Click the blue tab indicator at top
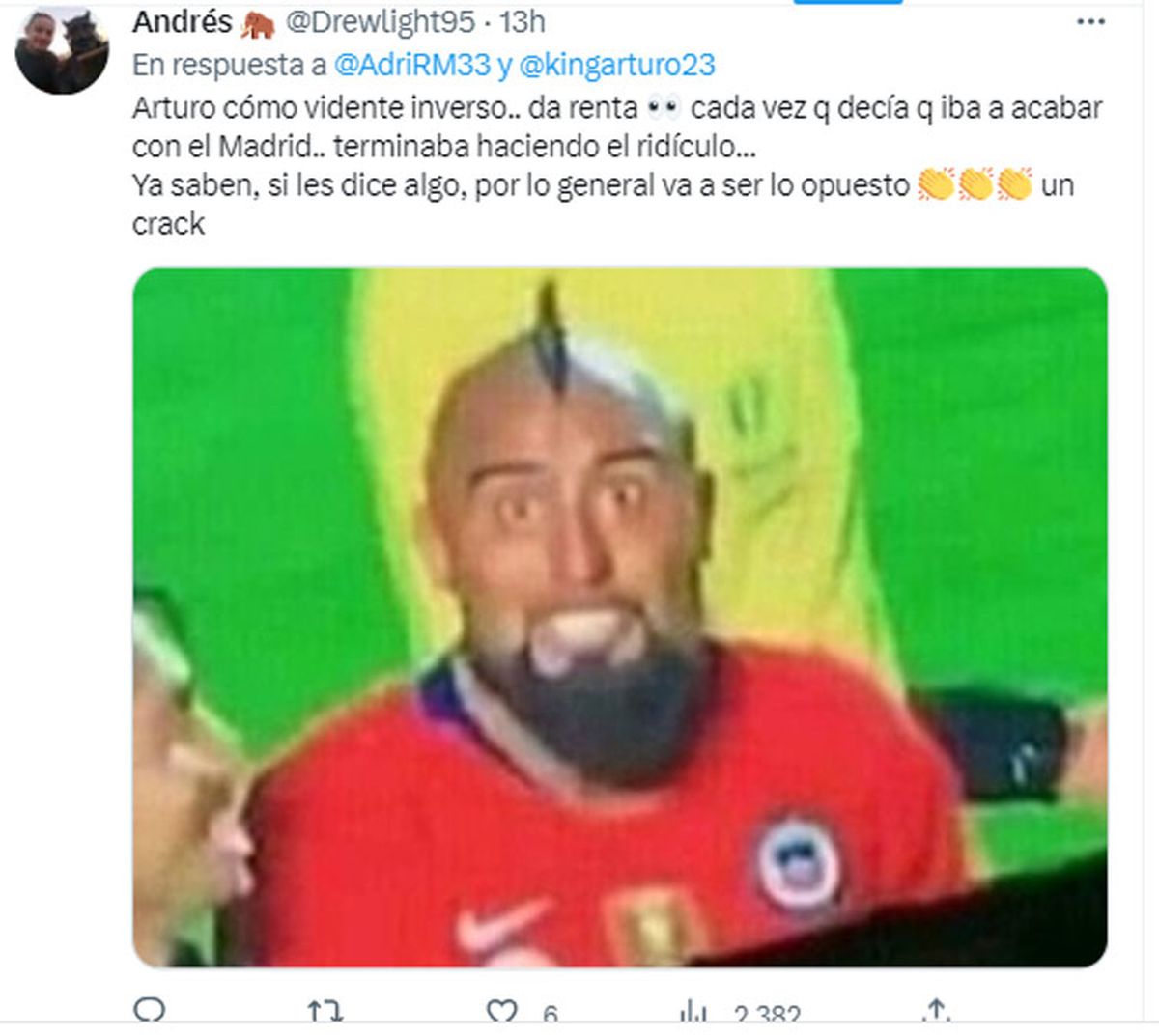Viewport: 1159px width, 1036px height. coord(848,2)
